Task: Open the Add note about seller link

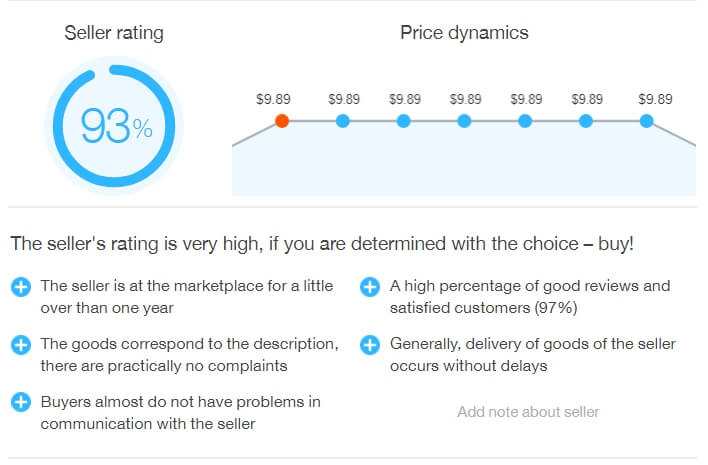Action: pos(528,412)
